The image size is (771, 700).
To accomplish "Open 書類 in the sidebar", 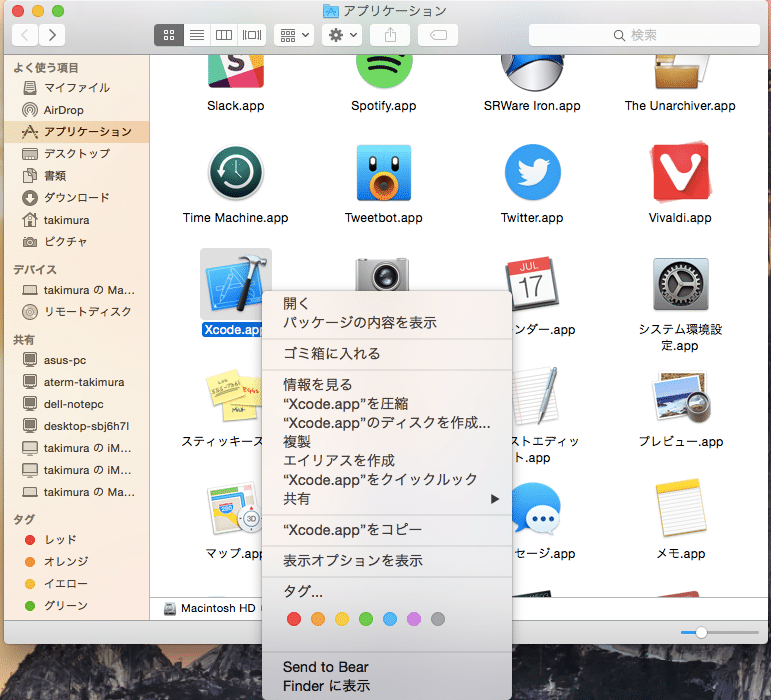I will click(x=76, y=175).
